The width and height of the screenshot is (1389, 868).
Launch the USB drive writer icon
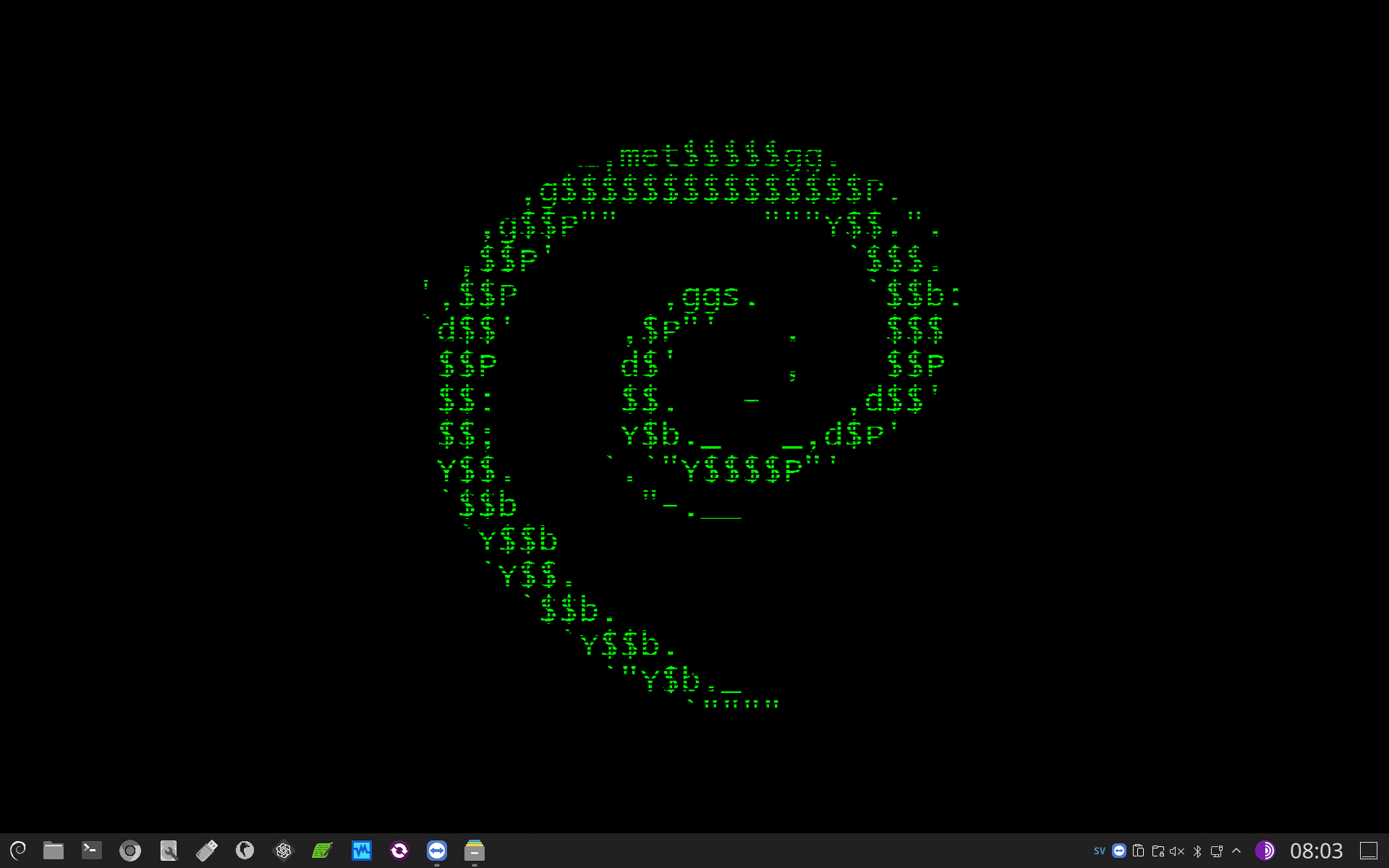click(207, 850)
